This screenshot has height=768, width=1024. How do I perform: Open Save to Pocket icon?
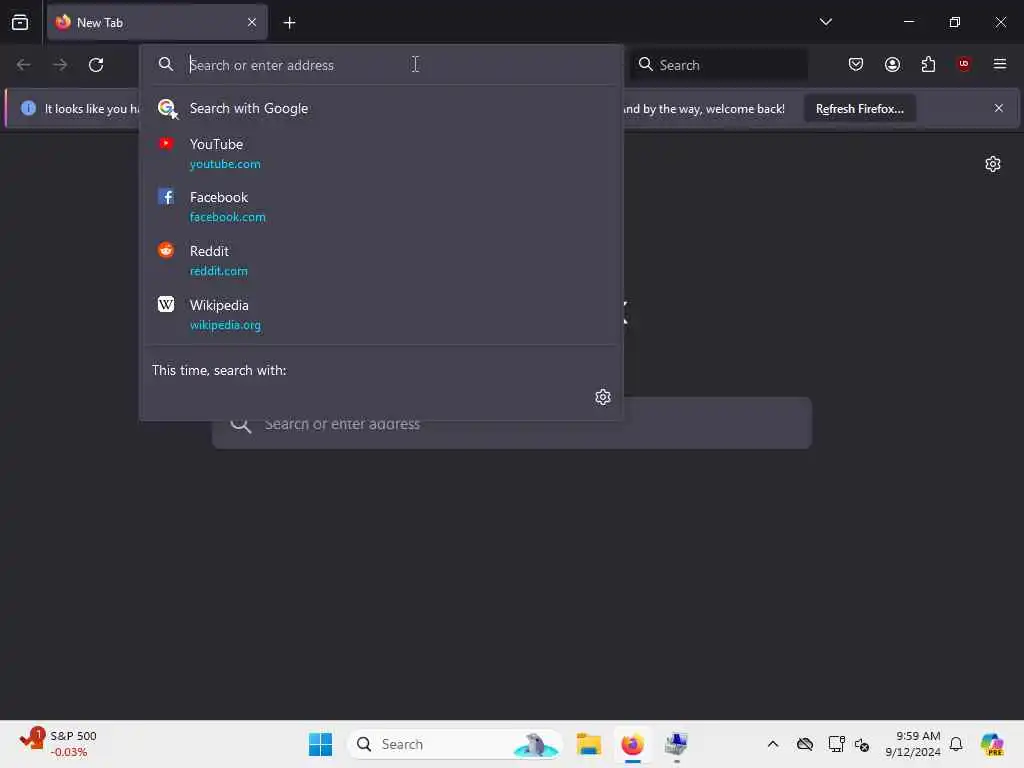[856, 64]
